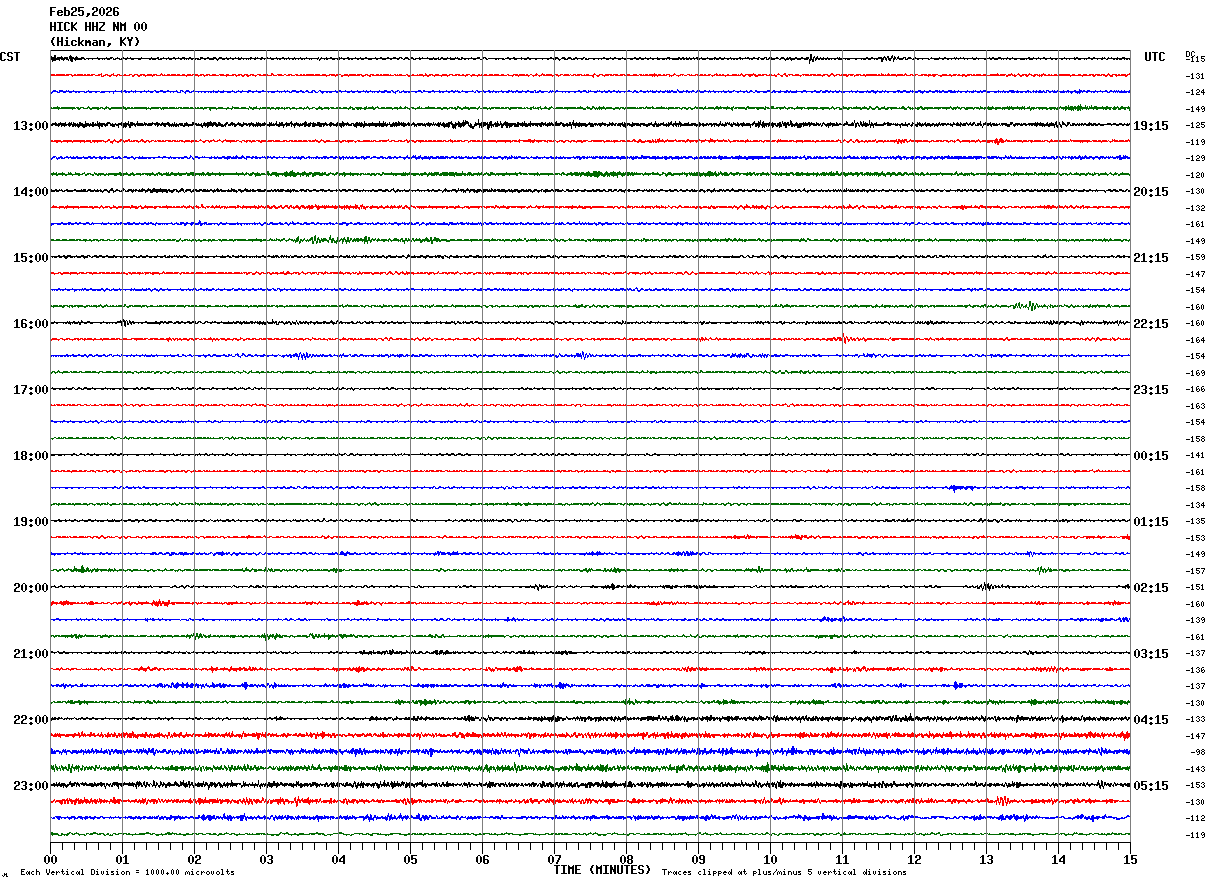
Task: Click the 05:15 UTC time label
Action: (x=1150, y=786)
